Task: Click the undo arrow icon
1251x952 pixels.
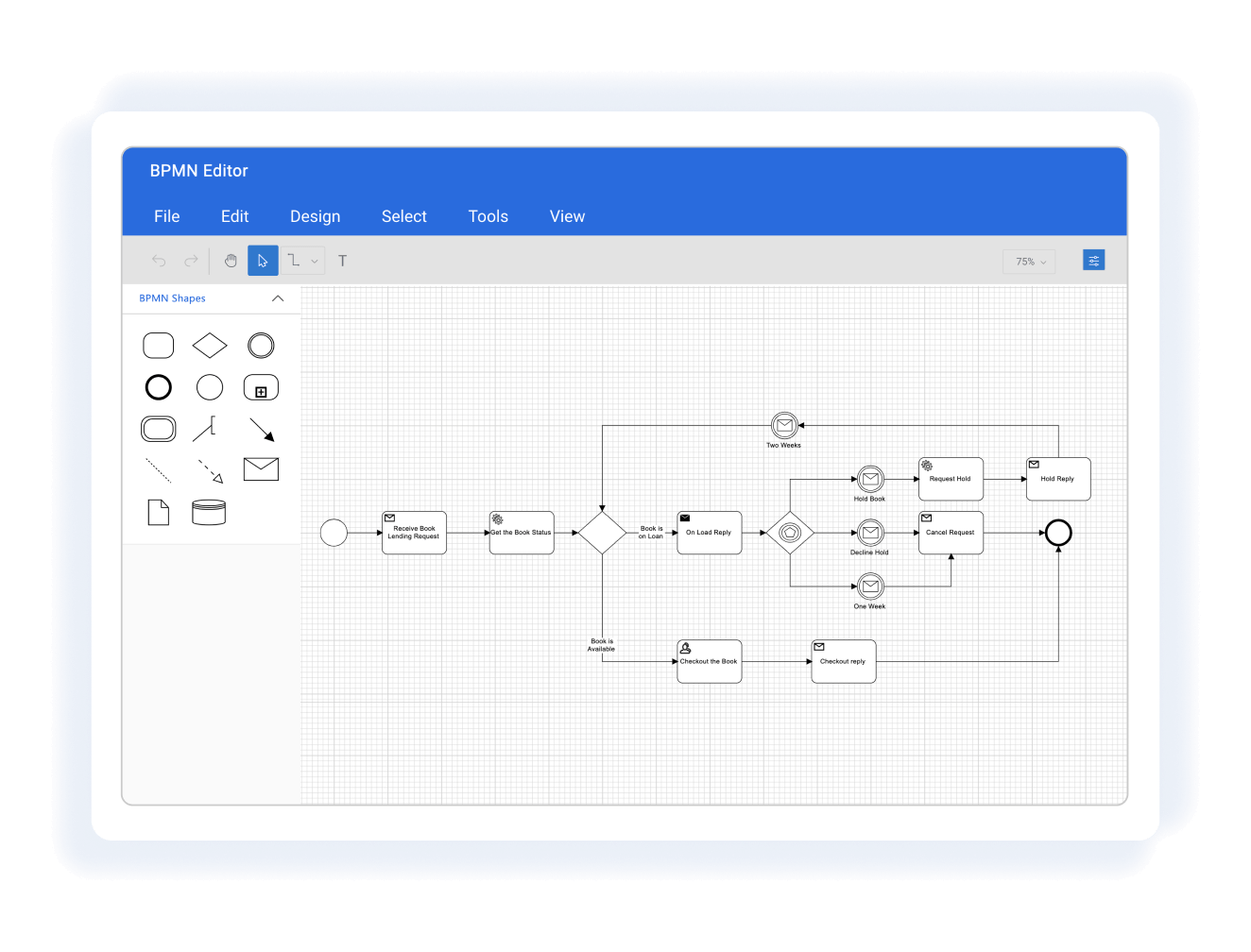Action: pos(159,261)
